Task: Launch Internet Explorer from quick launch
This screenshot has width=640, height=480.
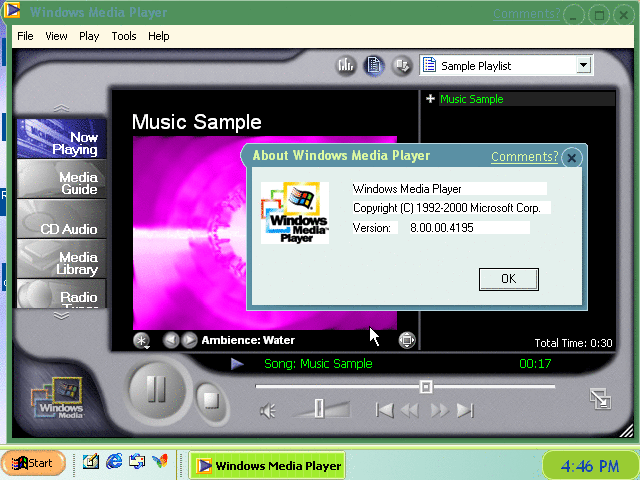Action: coord(114,462)
